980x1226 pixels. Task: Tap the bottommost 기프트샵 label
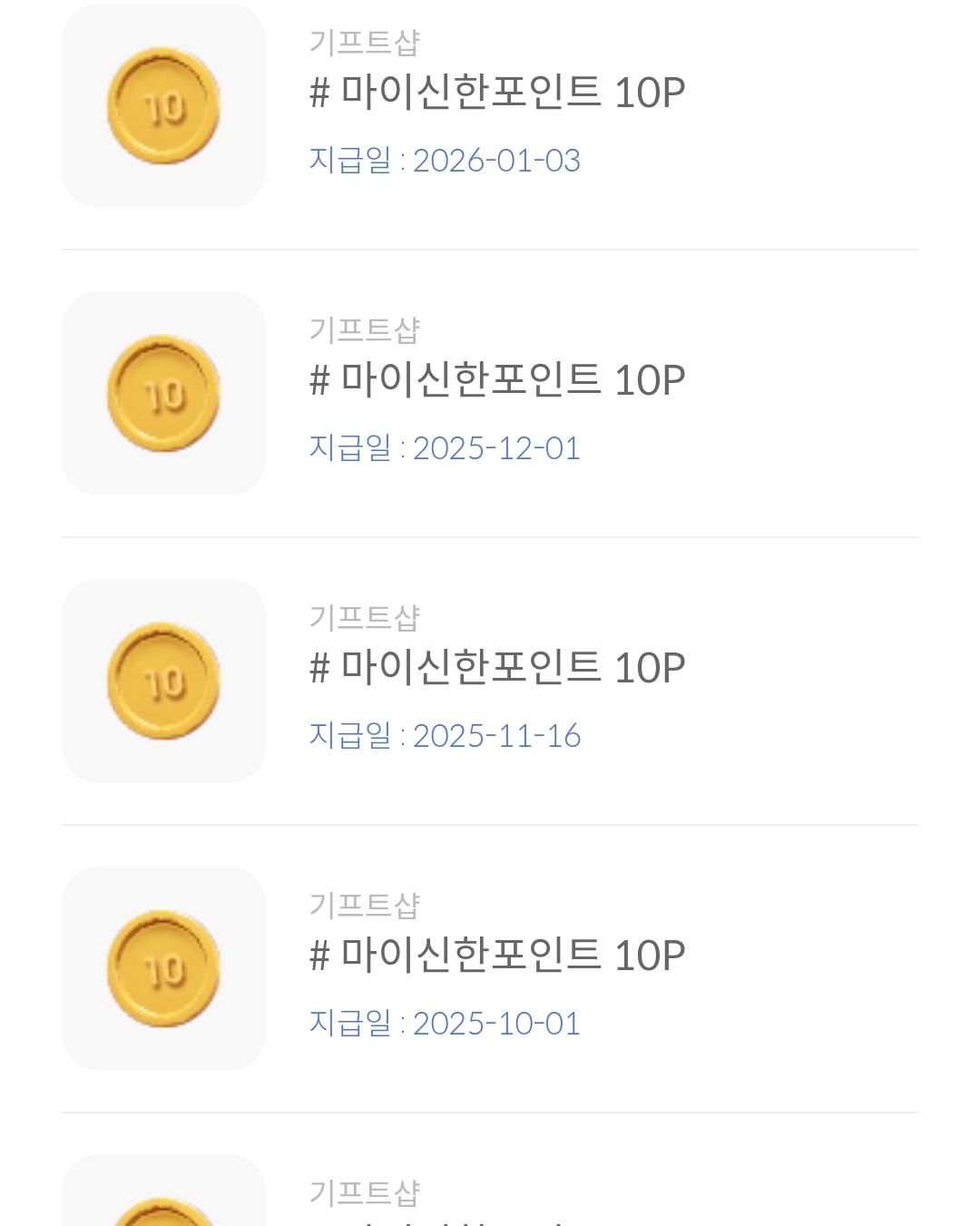pyautogui.click(x=365, y=1192)
